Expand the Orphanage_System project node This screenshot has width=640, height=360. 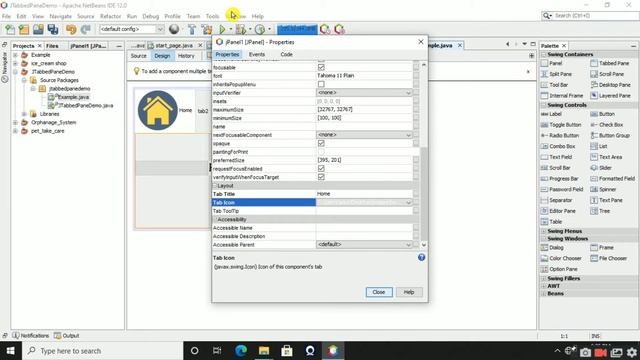point(16,122)
